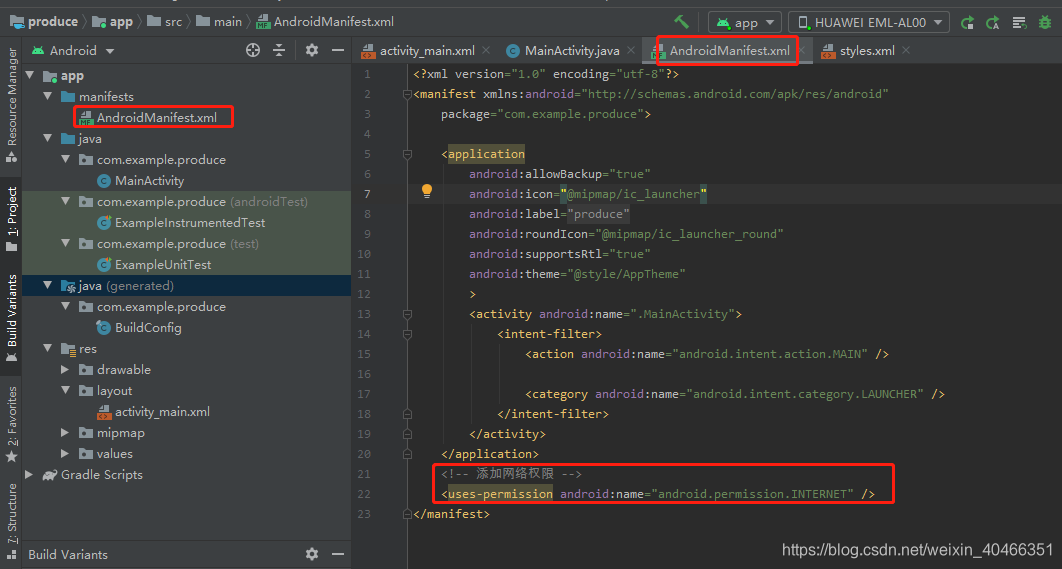The width and height of the screenshot is (1062, 569).
Task: Fold the manifest tag at line 2
Action: [407, 94]
